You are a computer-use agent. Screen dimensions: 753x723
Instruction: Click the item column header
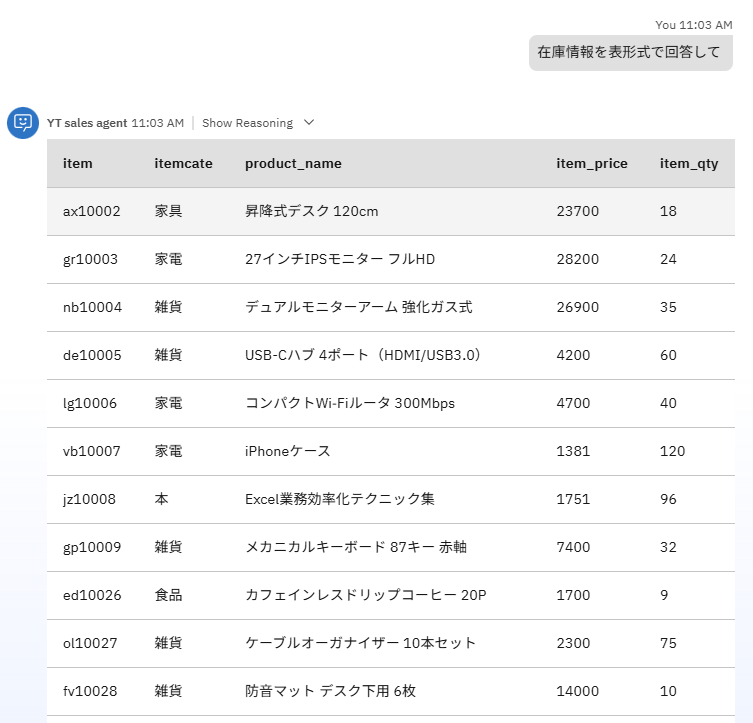(x=77, y=164)
